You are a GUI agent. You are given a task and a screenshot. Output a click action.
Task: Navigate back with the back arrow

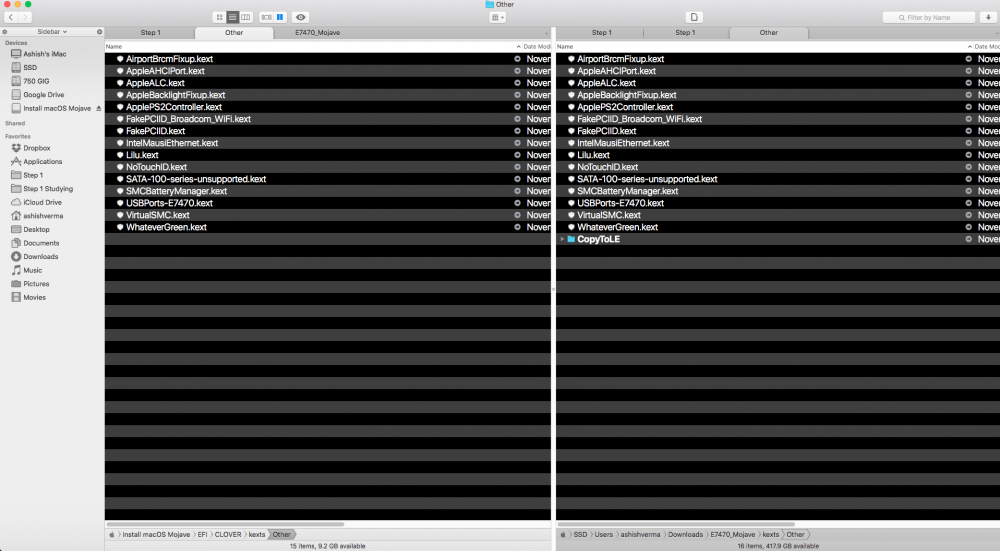pos(11,17)
